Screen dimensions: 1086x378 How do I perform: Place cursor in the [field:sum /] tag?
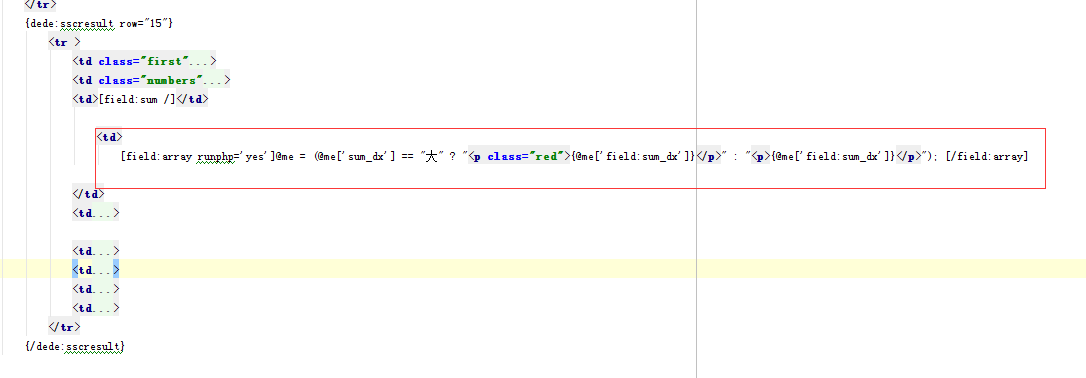tap(137, 99)
